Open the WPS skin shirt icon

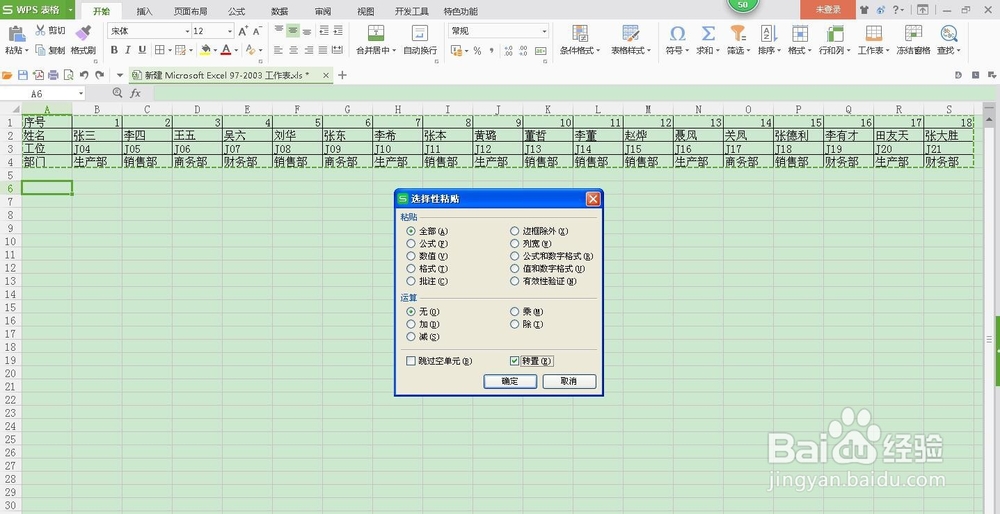(x=864, y=10)
